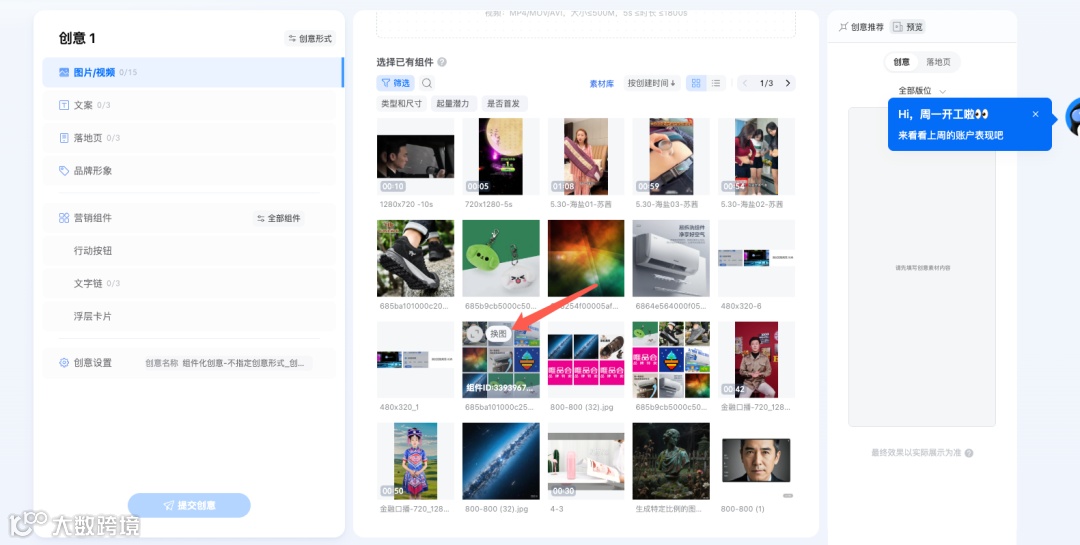Screen dimensions: 1080x545
Task: Open the 起量潜力 filter
Action: pos(454,104)
